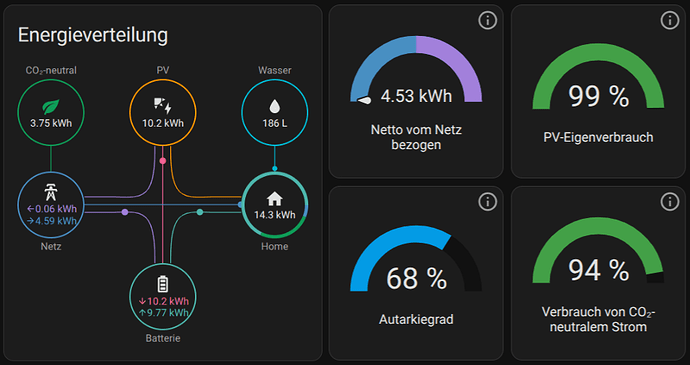This screenshot has width=690, height=365.
Task: Click the 4.59 kWh grid import value
Action: (x=51, y=221)
